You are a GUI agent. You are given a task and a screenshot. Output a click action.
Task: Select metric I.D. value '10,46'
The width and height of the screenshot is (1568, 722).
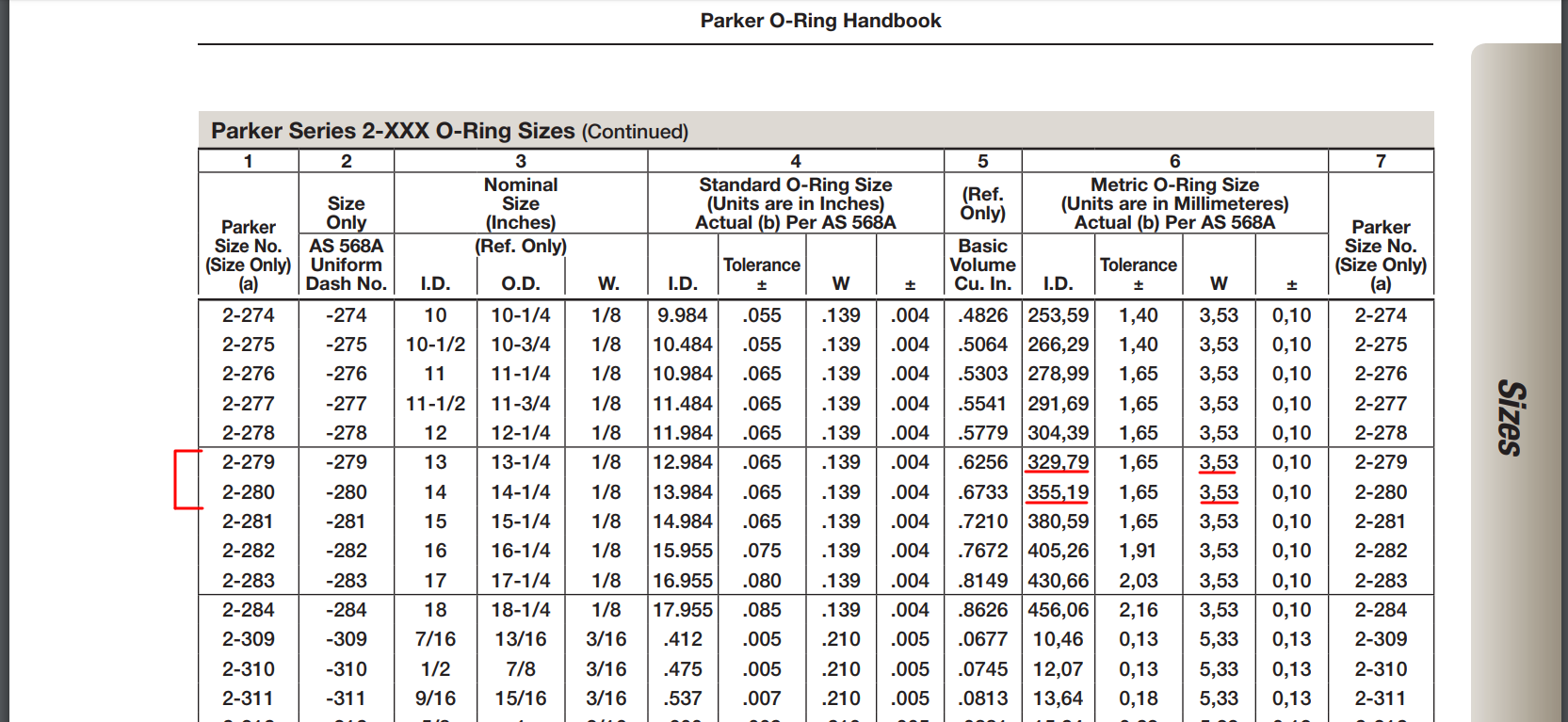(x=1058, y=639)
